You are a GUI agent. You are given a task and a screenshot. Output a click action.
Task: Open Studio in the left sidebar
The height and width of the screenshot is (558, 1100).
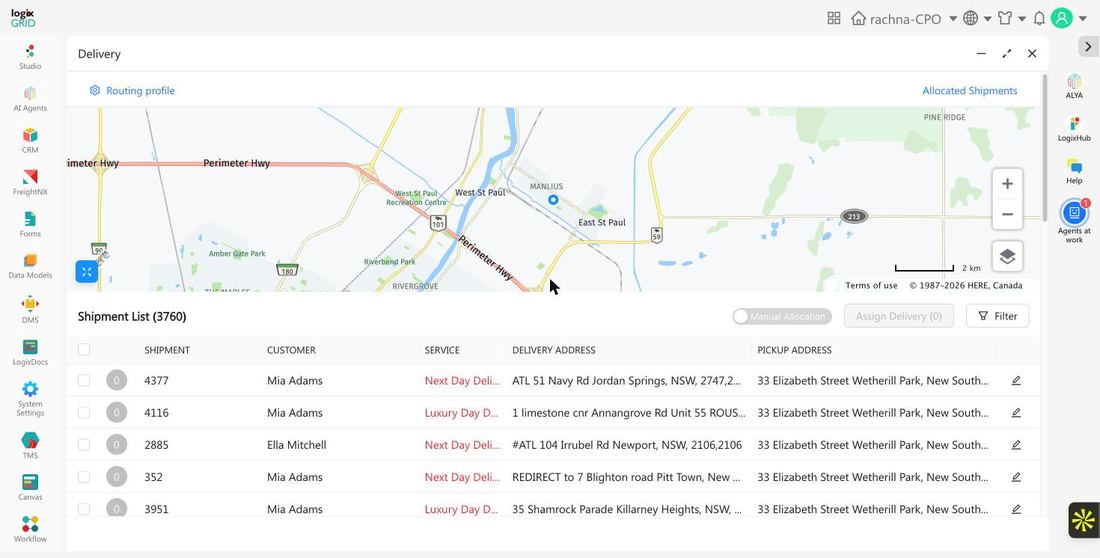(29, 57)
